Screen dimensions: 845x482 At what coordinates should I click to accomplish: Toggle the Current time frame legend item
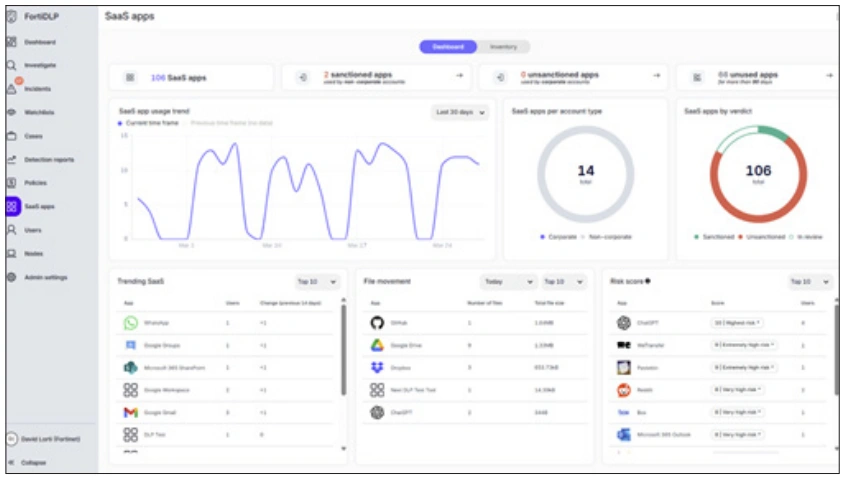tap(149, 122)
